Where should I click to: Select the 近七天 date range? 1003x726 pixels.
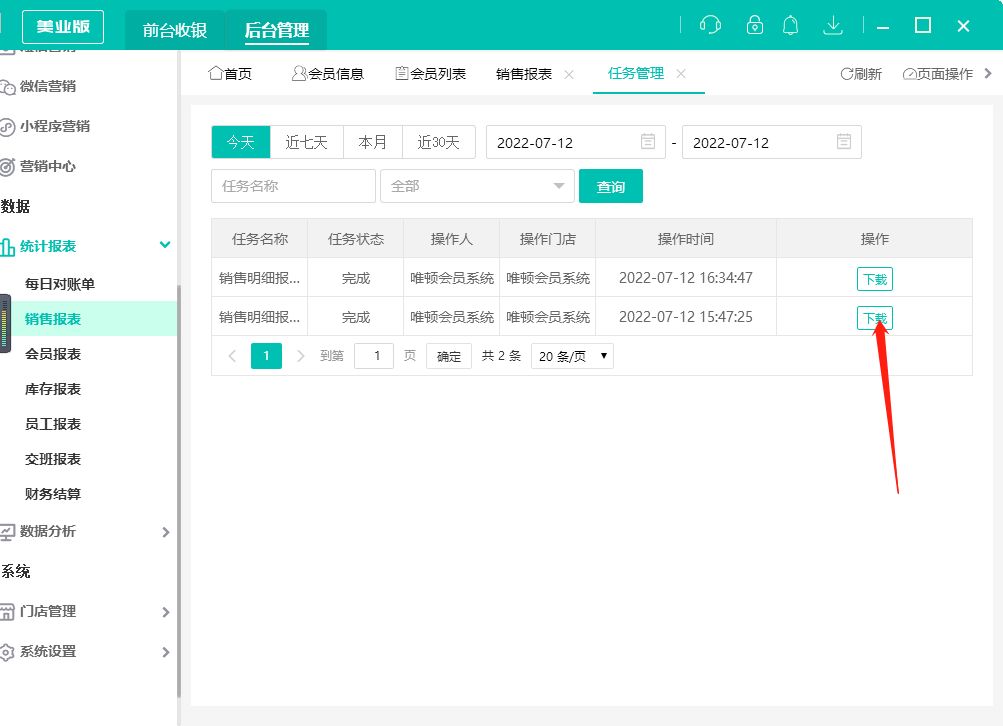pos(306,142)
